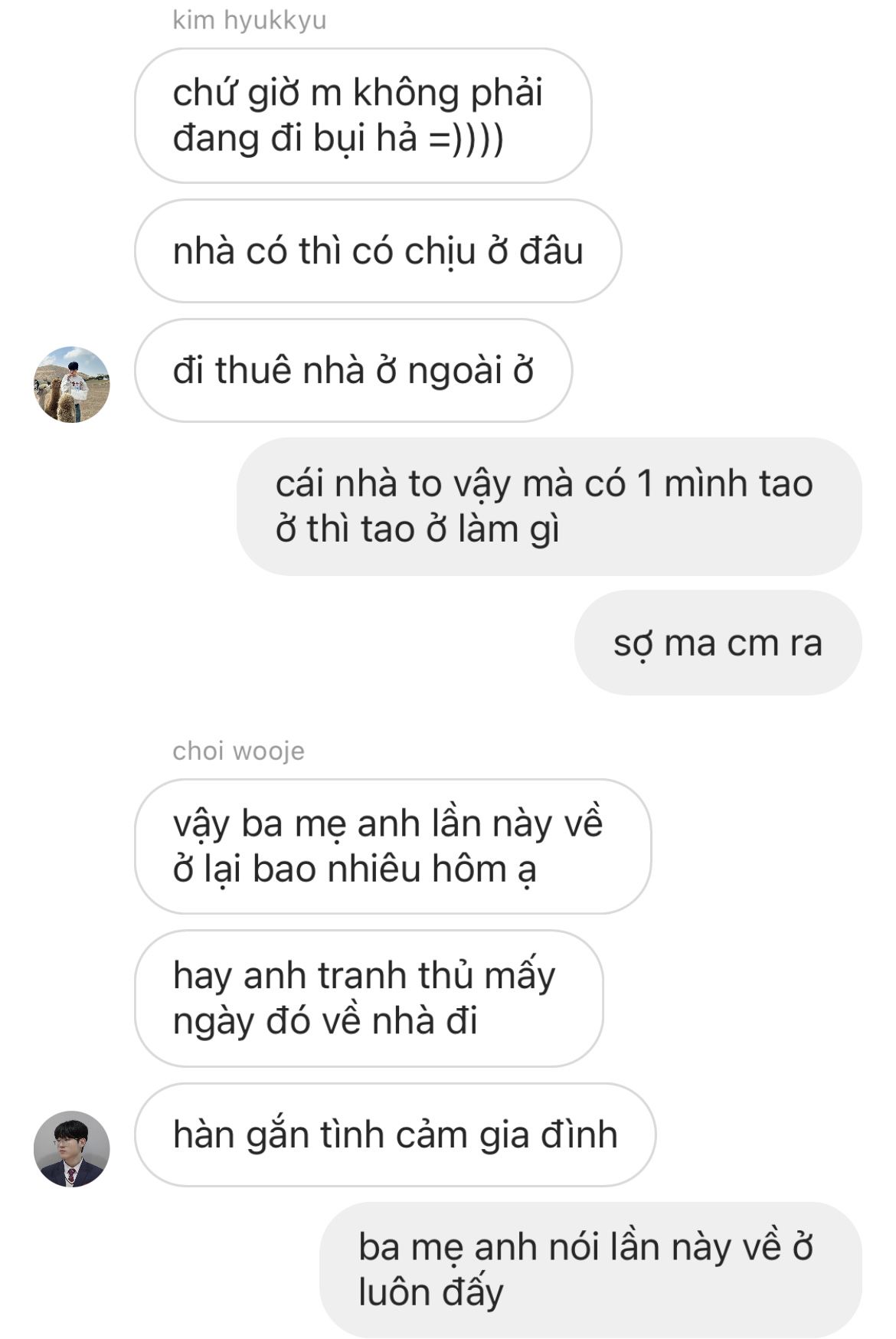Tap the sent bubble 'sợ ma cm ra'
The height and width of the screenshot is (1339, 896).
click(718, 643)
